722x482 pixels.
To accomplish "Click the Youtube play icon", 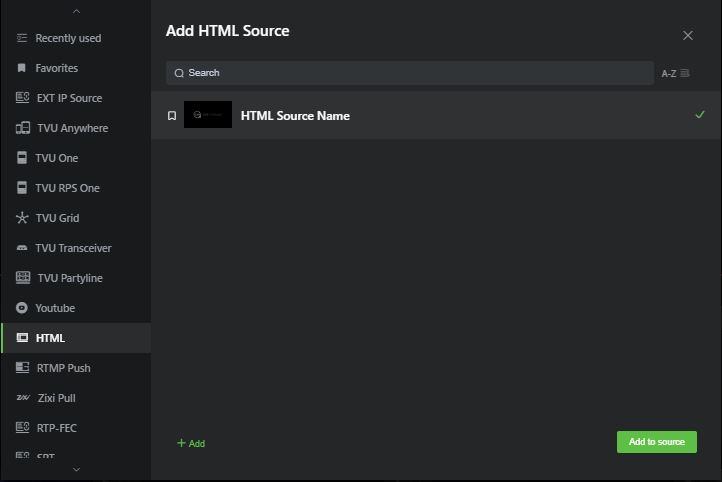I will 22,308.
